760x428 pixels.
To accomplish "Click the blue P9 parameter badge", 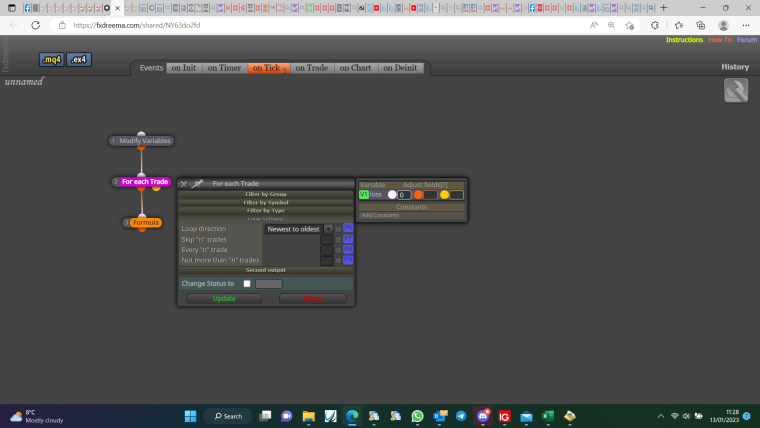I will (x=348, y=260).
